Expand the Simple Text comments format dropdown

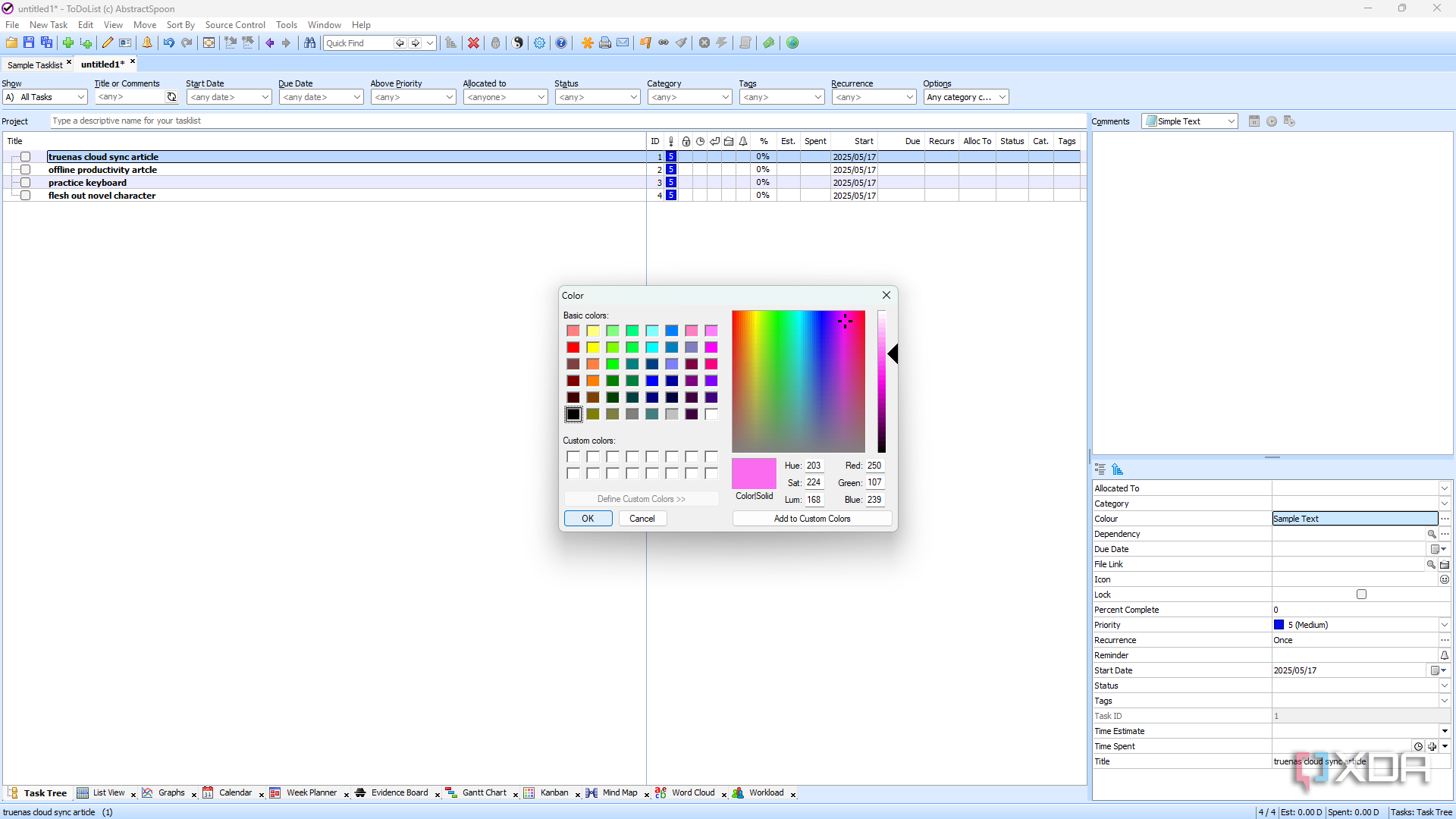1190,121
